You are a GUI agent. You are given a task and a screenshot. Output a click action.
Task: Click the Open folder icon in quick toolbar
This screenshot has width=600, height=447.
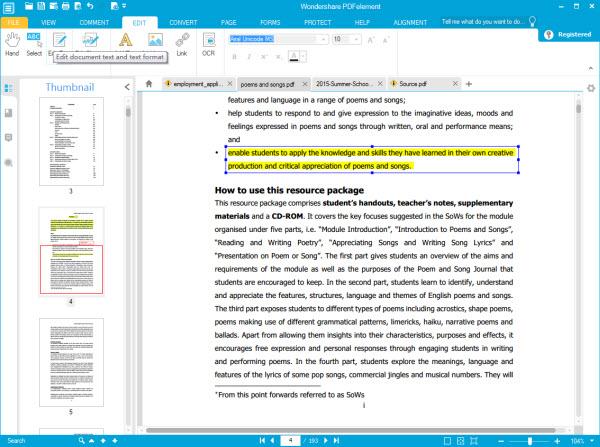coord(29,6)
